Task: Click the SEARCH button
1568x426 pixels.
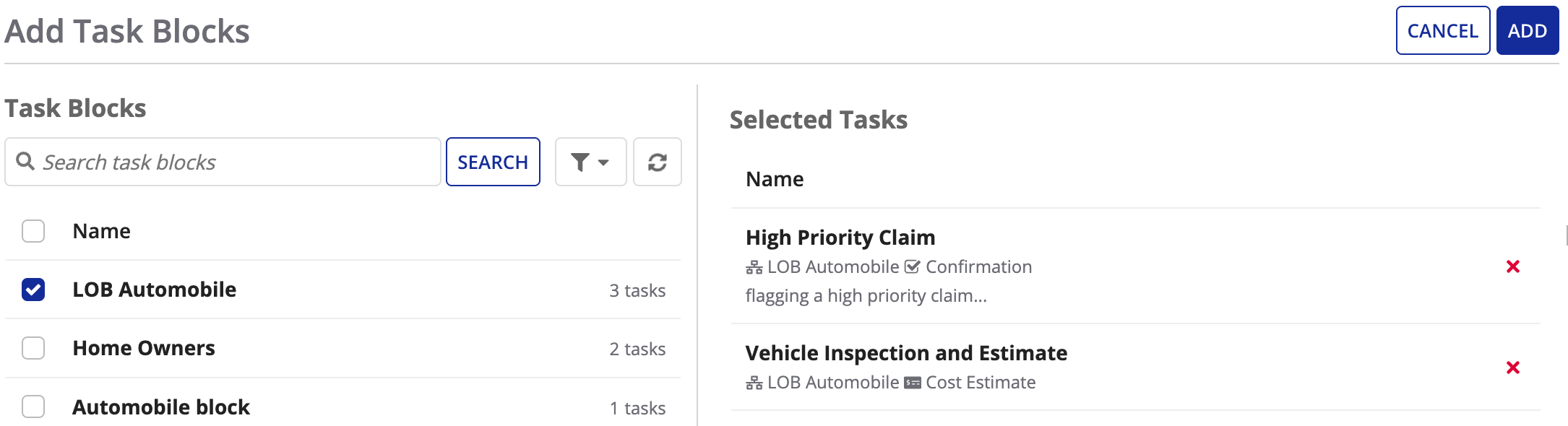Action: pyautogui.click(x=493, y=162)
